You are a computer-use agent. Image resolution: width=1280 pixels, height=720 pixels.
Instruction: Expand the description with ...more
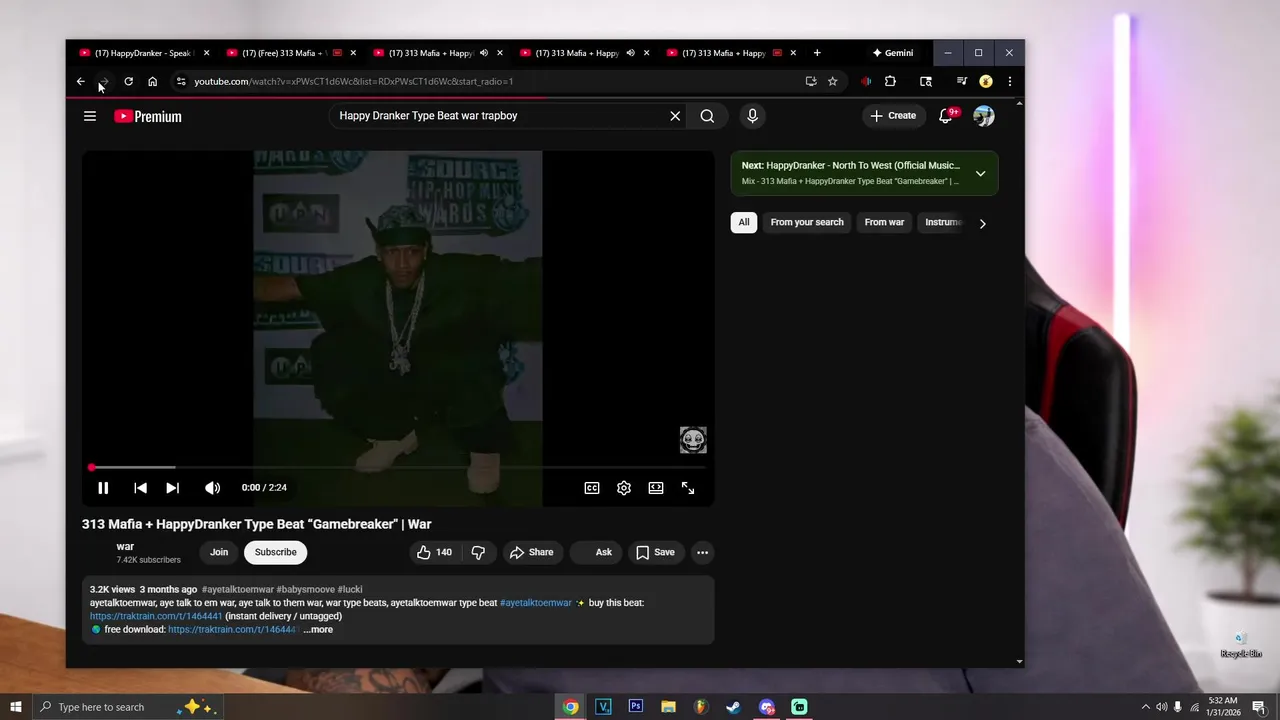tap(319, 630)
